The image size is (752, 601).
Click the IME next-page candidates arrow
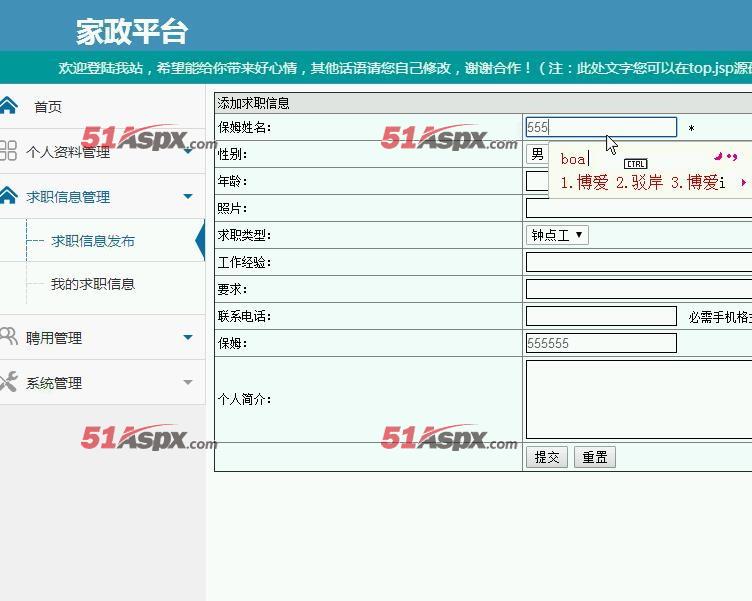pos(743,182)
